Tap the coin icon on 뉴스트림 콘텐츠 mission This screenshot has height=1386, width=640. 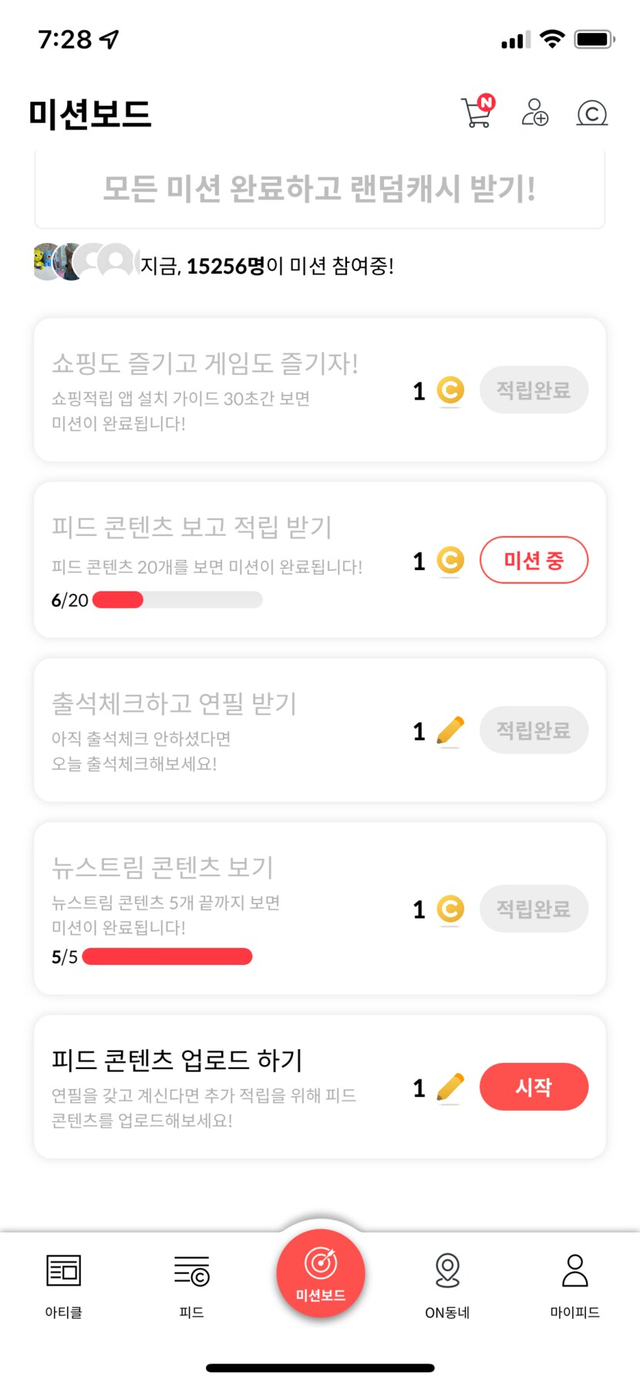pos(451,909)
